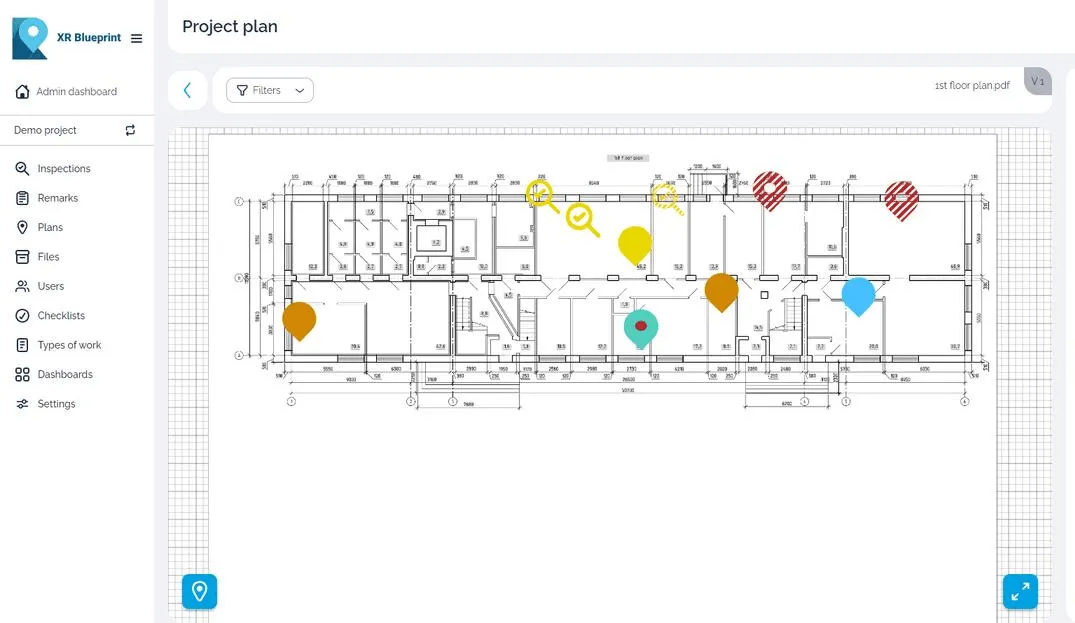
Task: Select the orange pin at left room
Action: point(299,321)
